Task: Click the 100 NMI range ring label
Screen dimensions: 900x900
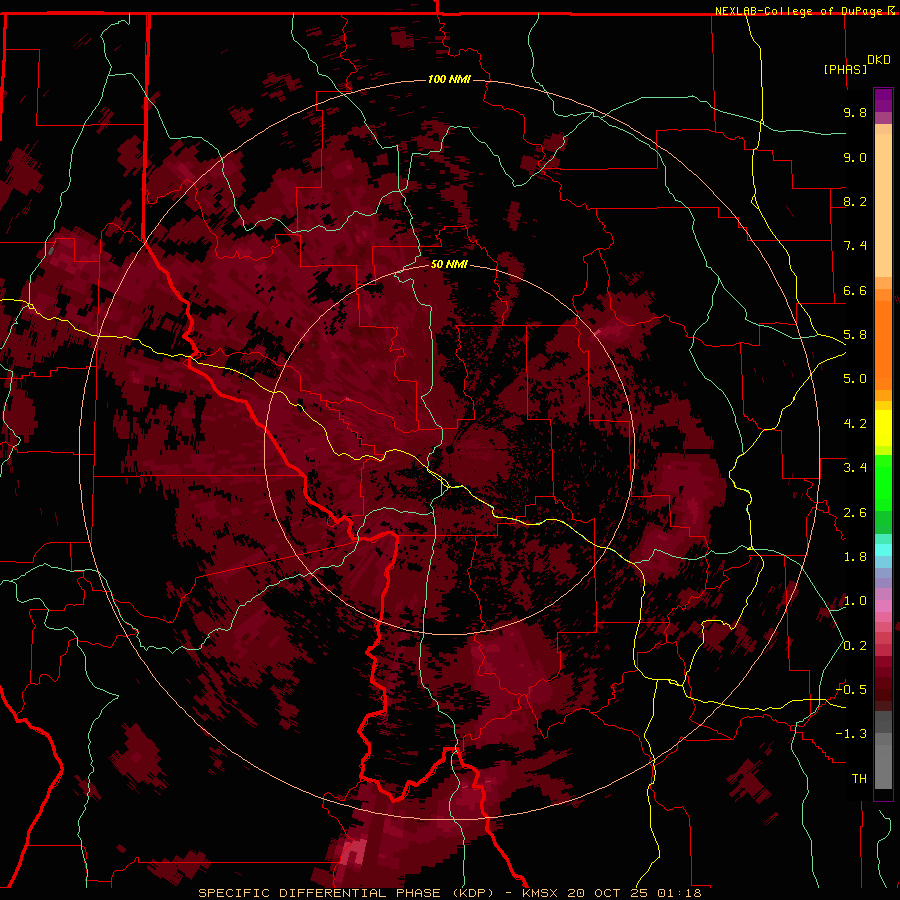Action: pos(449,79)
